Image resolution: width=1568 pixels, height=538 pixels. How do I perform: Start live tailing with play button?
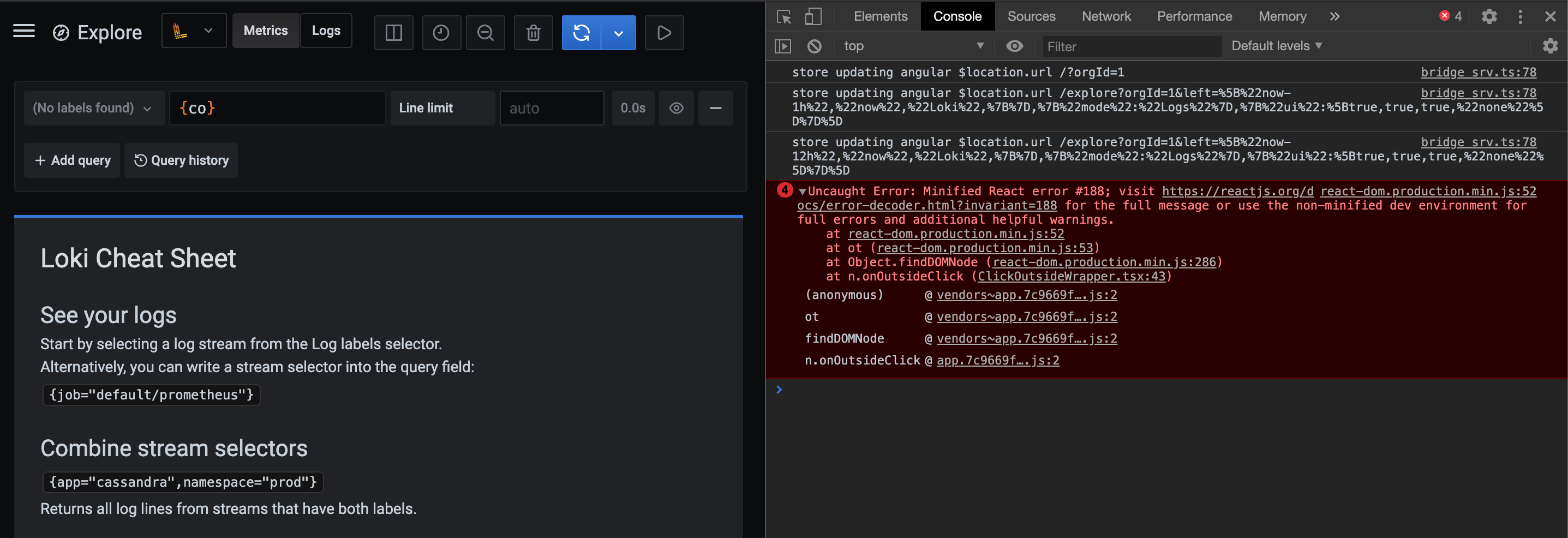point(664,33)
